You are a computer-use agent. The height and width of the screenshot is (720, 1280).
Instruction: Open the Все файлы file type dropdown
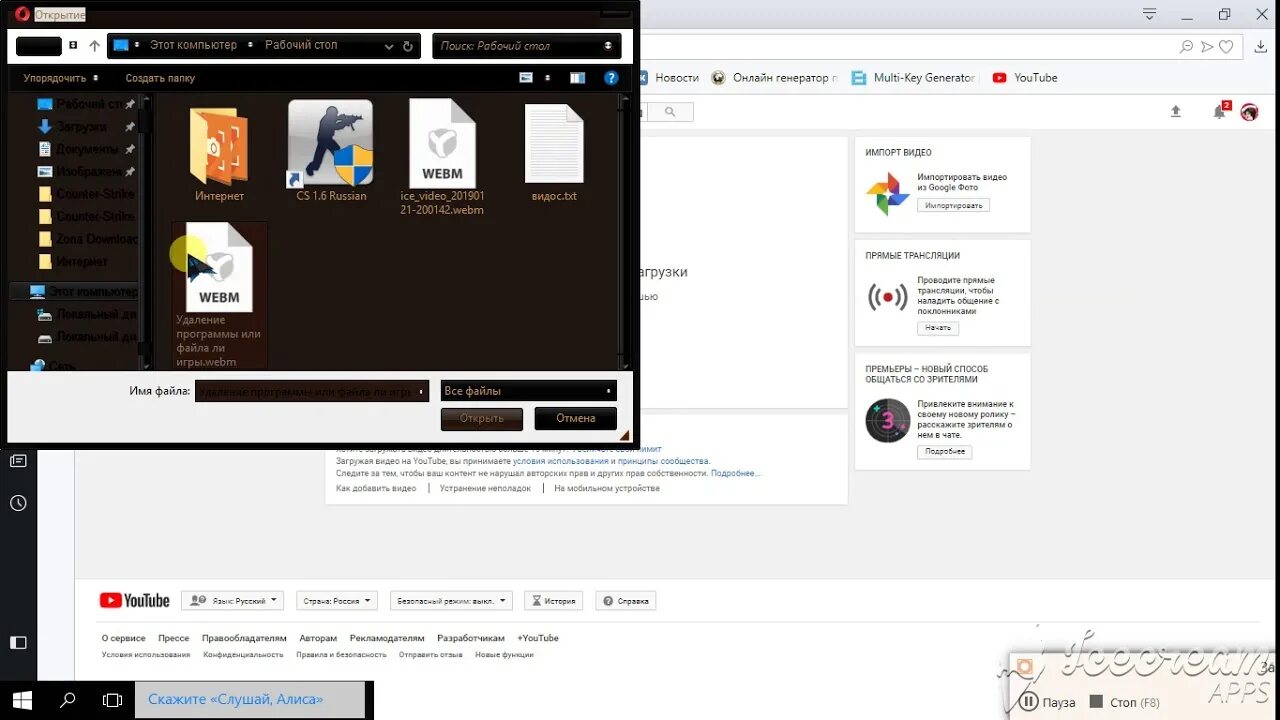(528, 391)
